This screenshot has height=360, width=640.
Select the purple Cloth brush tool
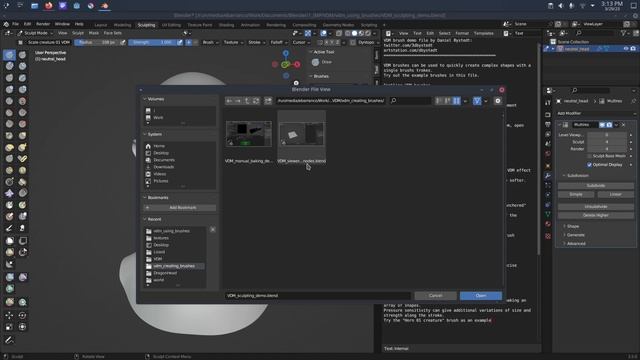(x=10, y=193)
